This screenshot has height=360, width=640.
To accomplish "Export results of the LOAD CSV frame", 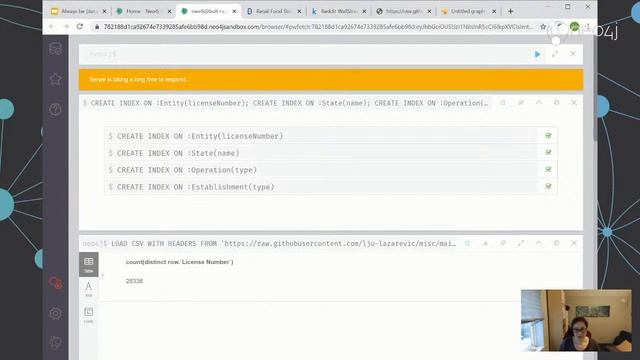I will (485, 243).
